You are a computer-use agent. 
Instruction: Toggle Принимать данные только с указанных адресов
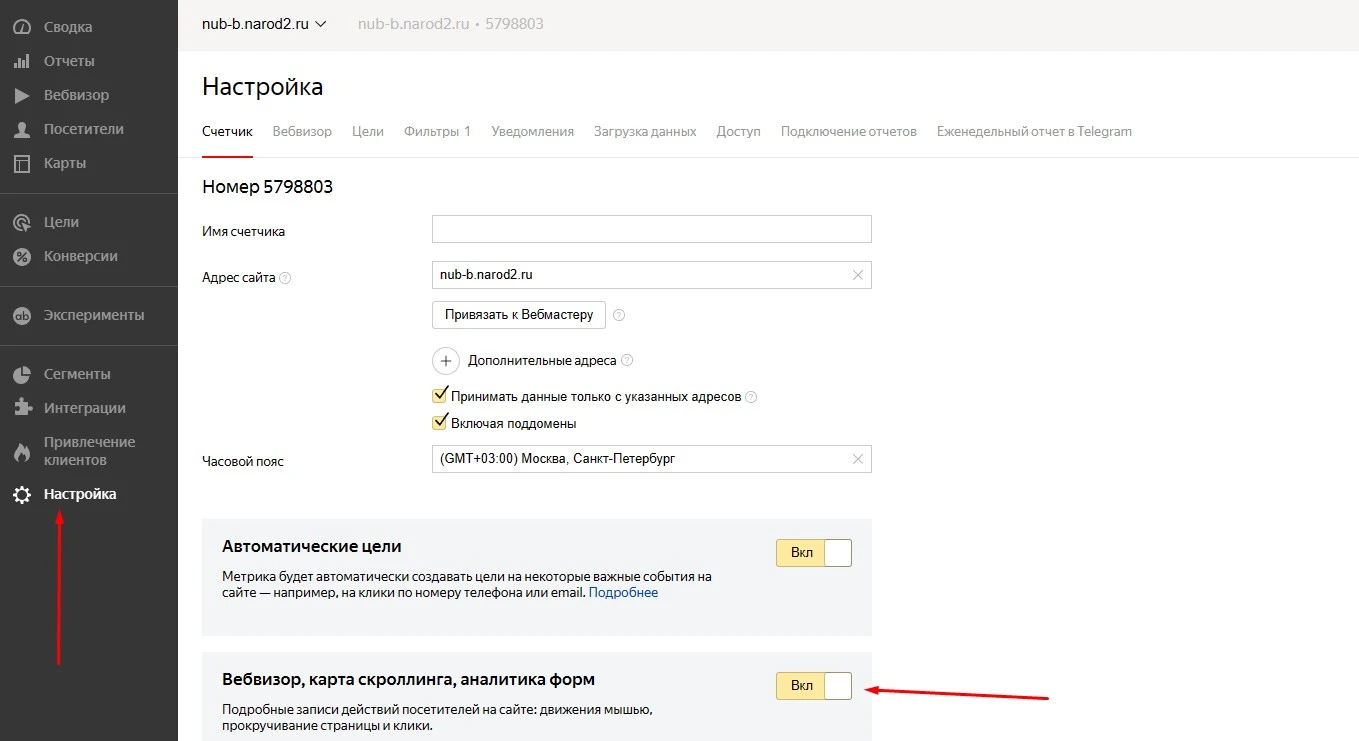(439, 395)
